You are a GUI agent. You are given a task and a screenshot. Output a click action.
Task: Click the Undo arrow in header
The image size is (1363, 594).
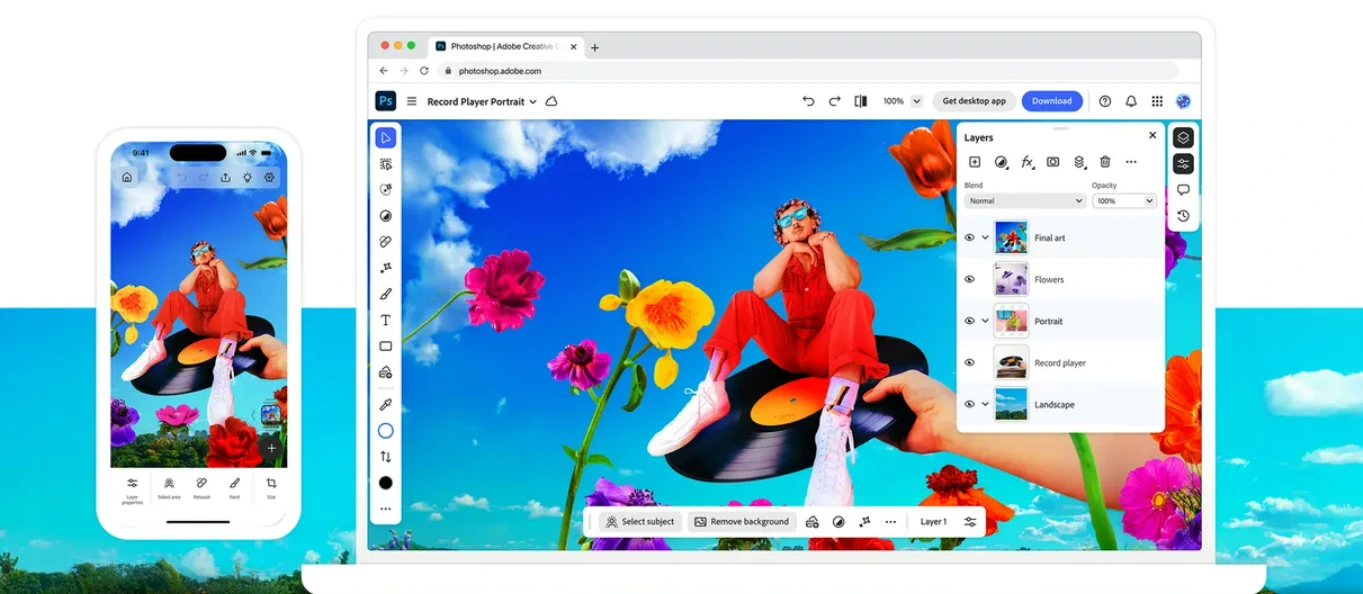coord(808,101)
